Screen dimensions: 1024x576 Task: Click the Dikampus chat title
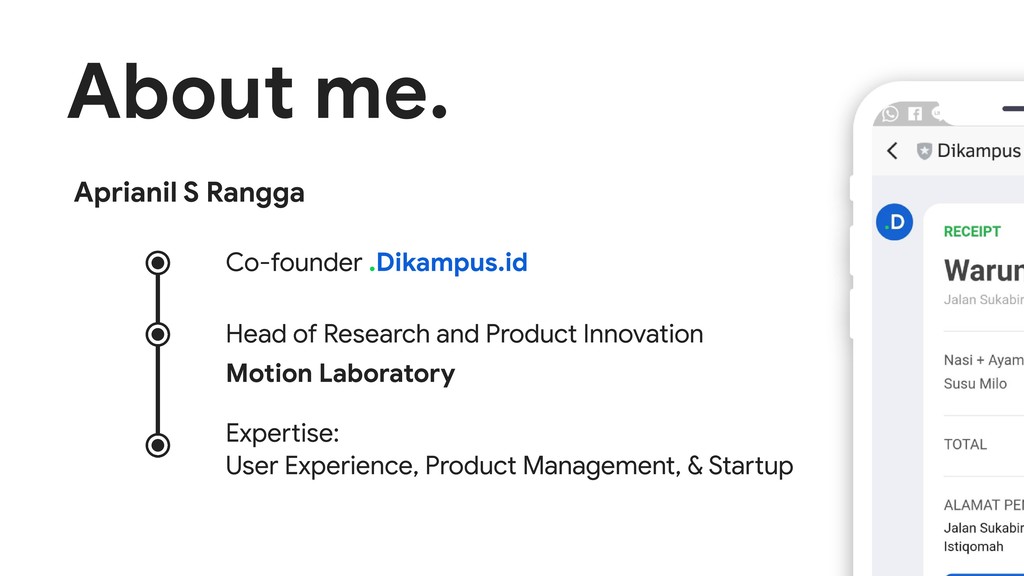(x=980, y=151)
